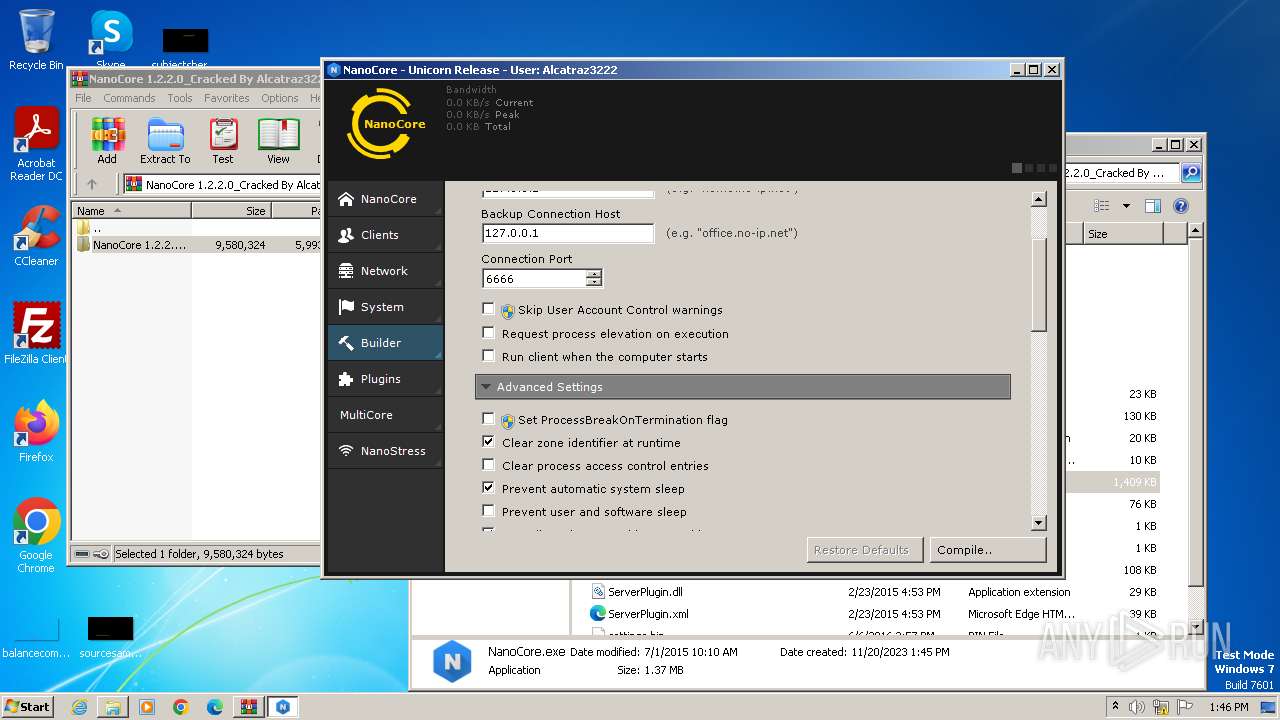The width and height of the screenshot is (1280, 720).
Task: Open Microsoft Edge from the taskbar
Action: 215,707
